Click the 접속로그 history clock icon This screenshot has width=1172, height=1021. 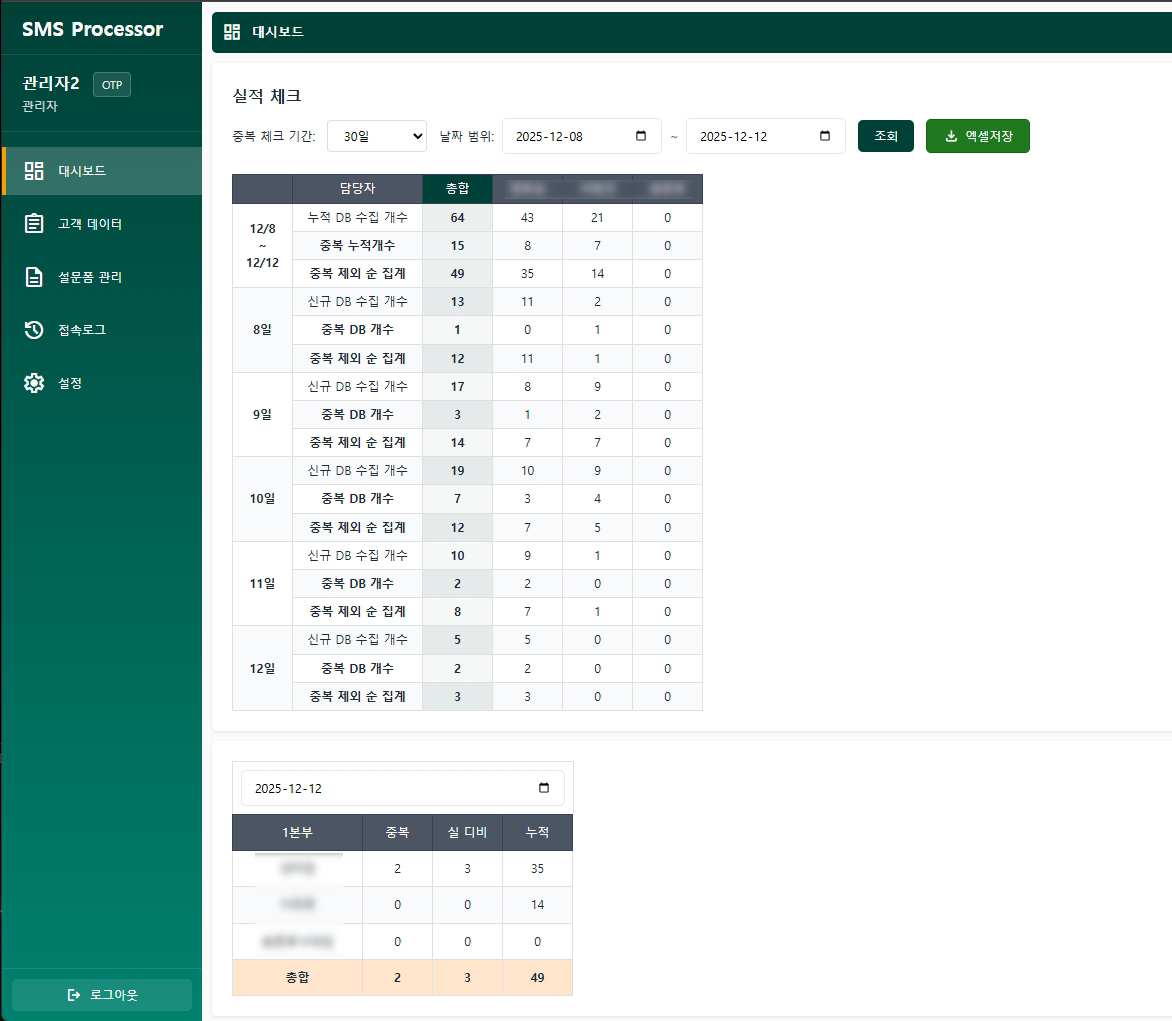click(33, 330)
